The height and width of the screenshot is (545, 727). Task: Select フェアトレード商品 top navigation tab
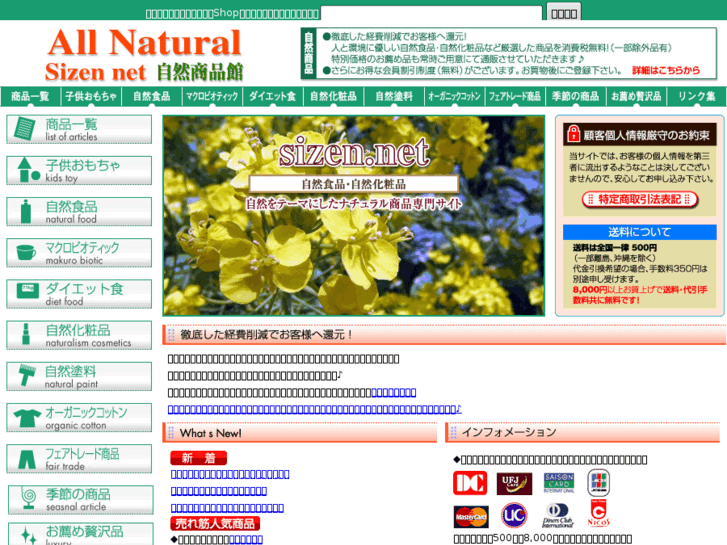coord(515,96)
